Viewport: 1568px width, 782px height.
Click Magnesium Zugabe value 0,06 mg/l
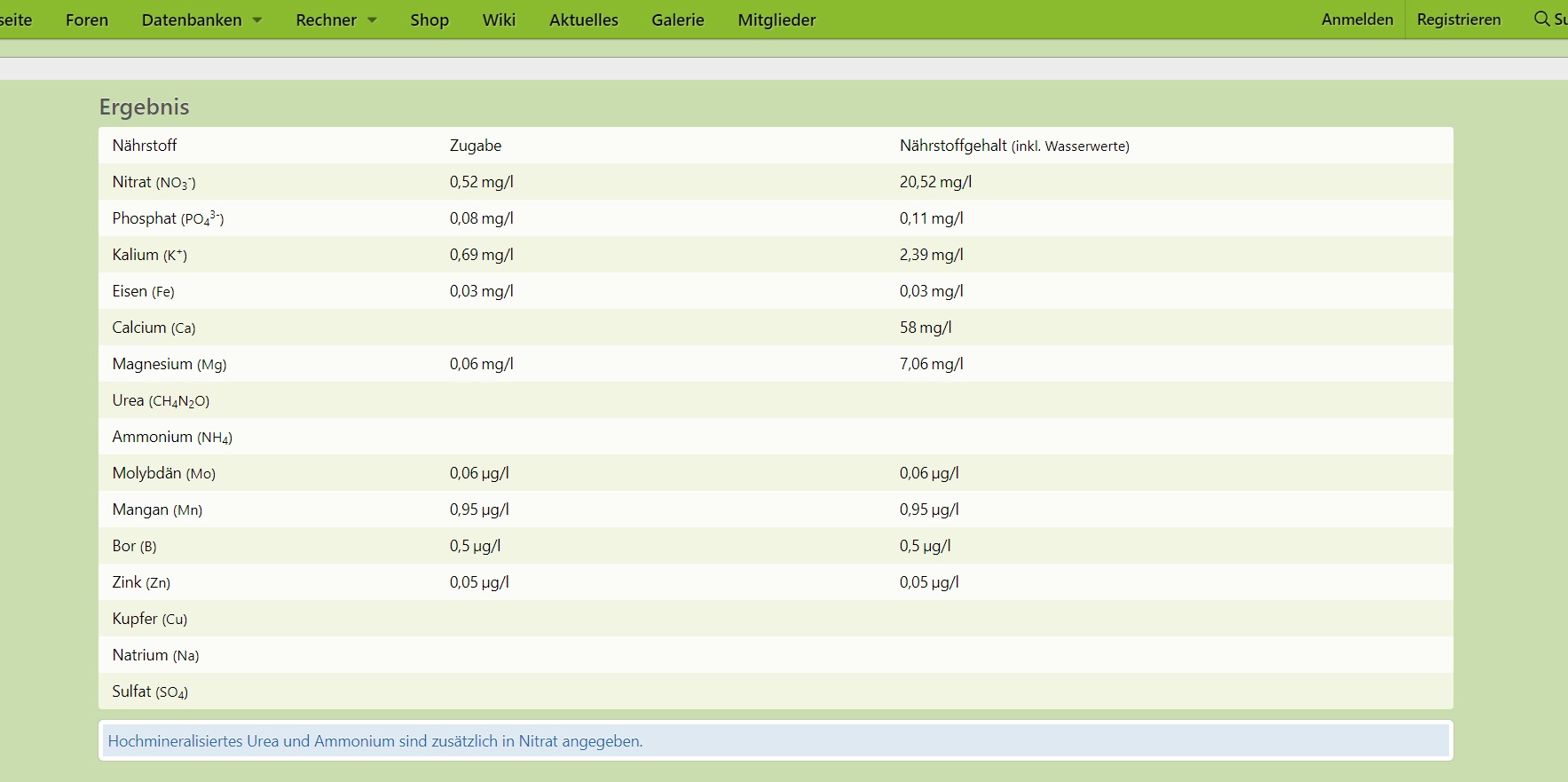482,364
